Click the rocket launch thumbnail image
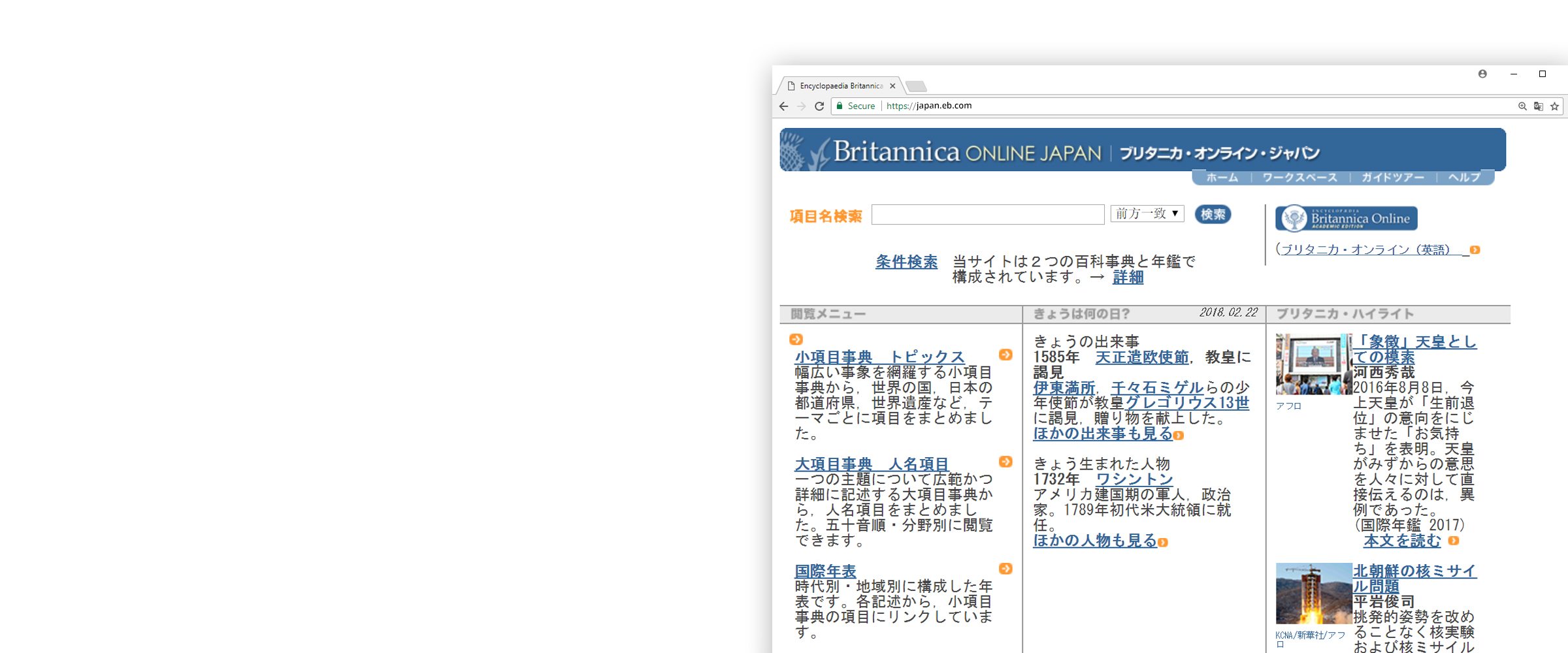 (1313, 594)
